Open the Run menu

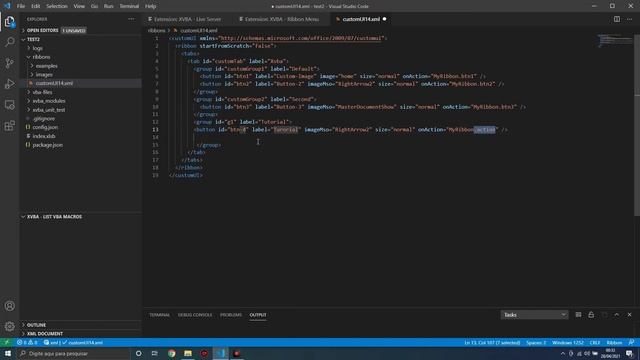109,6
